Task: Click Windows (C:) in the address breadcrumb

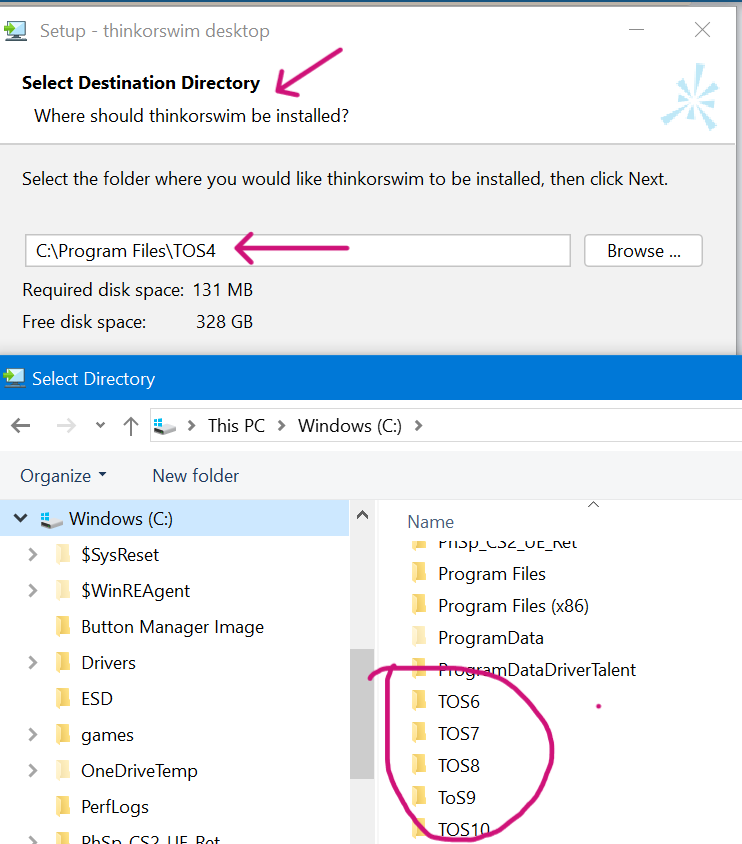Action: pos(350,426)
